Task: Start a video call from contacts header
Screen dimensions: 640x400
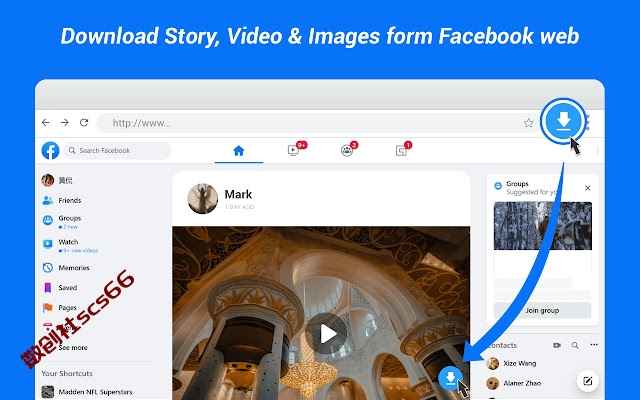Action: point(557,345)
